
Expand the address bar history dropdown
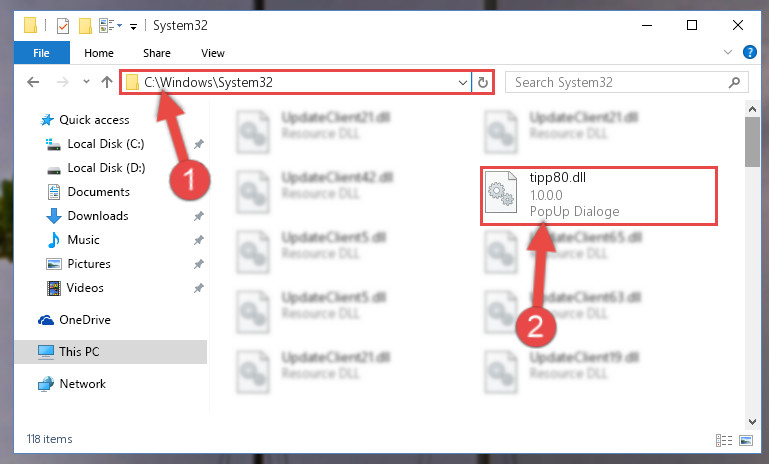(462, 82)
